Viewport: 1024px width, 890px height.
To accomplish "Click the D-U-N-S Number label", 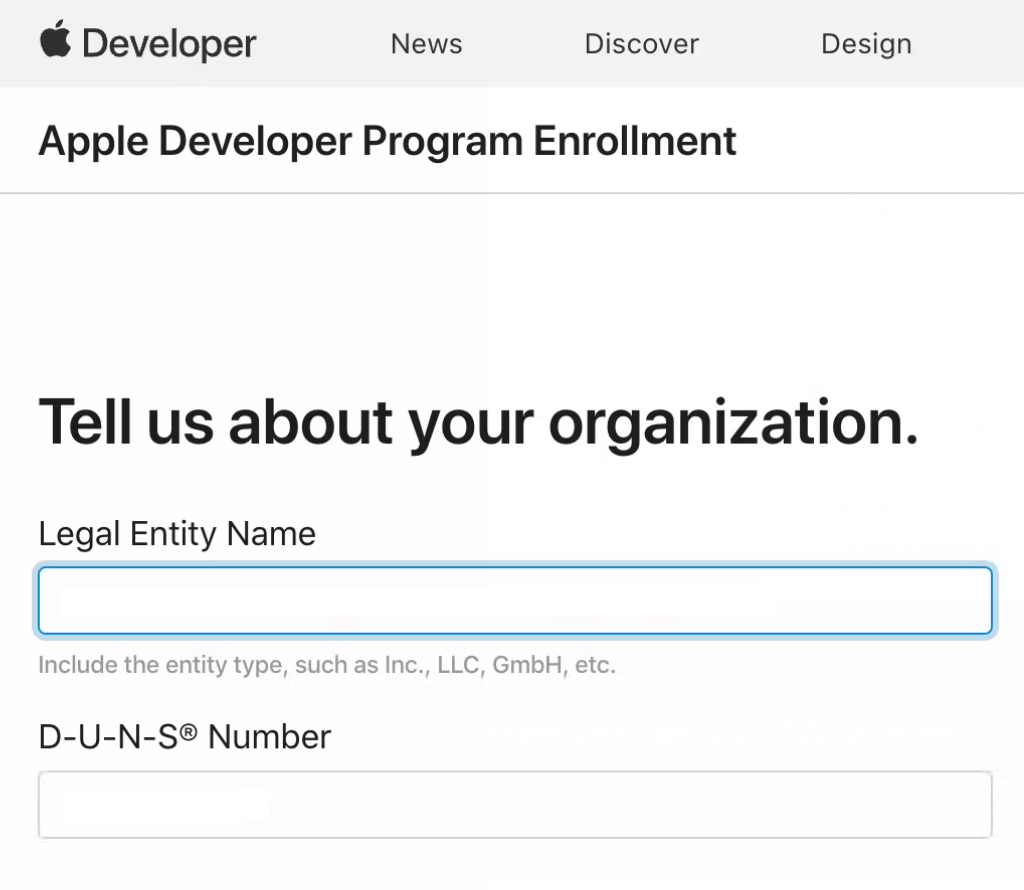I will point(184,737).
